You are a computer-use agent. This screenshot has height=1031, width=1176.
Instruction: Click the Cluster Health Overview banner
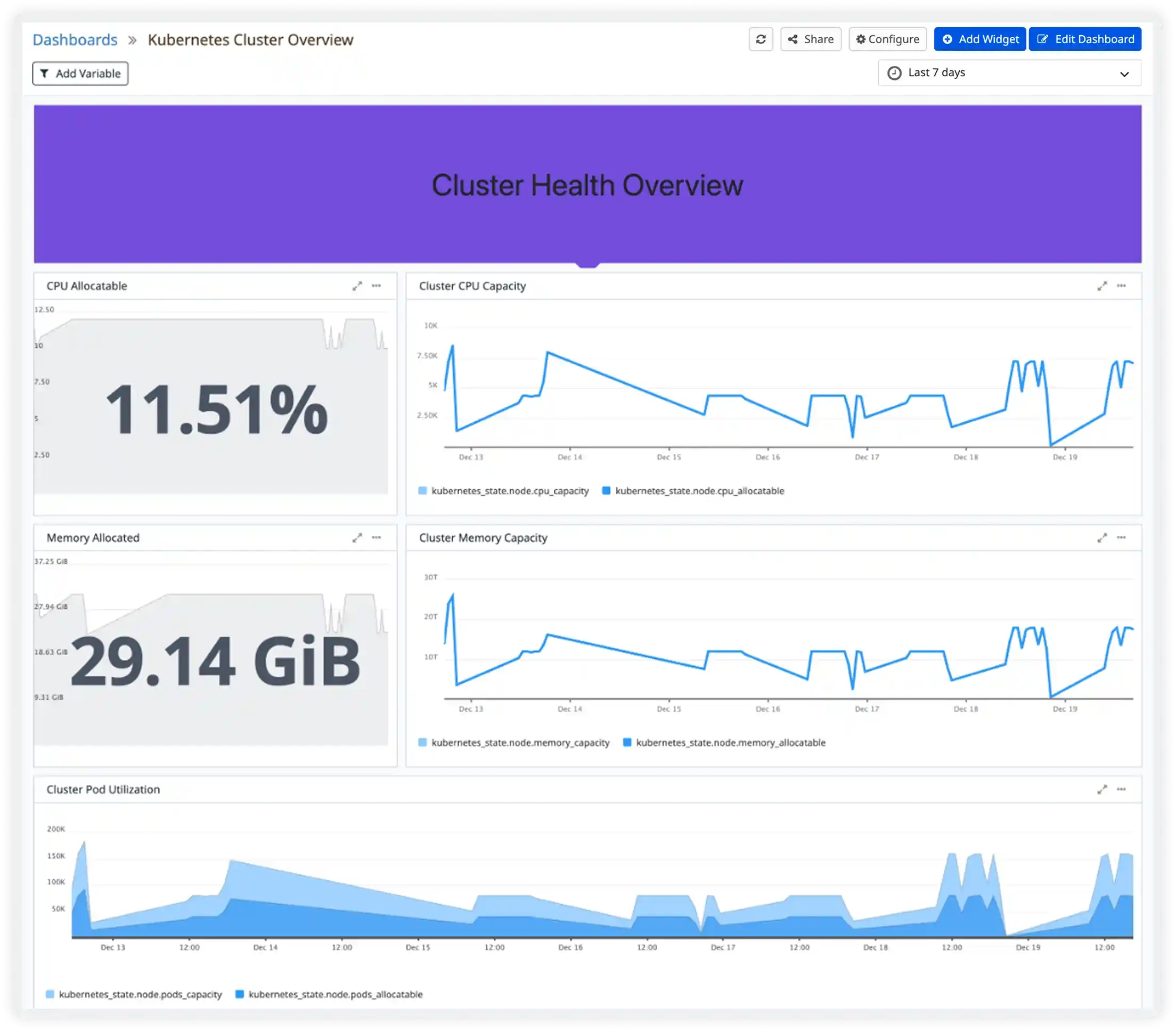coord(588,184)
